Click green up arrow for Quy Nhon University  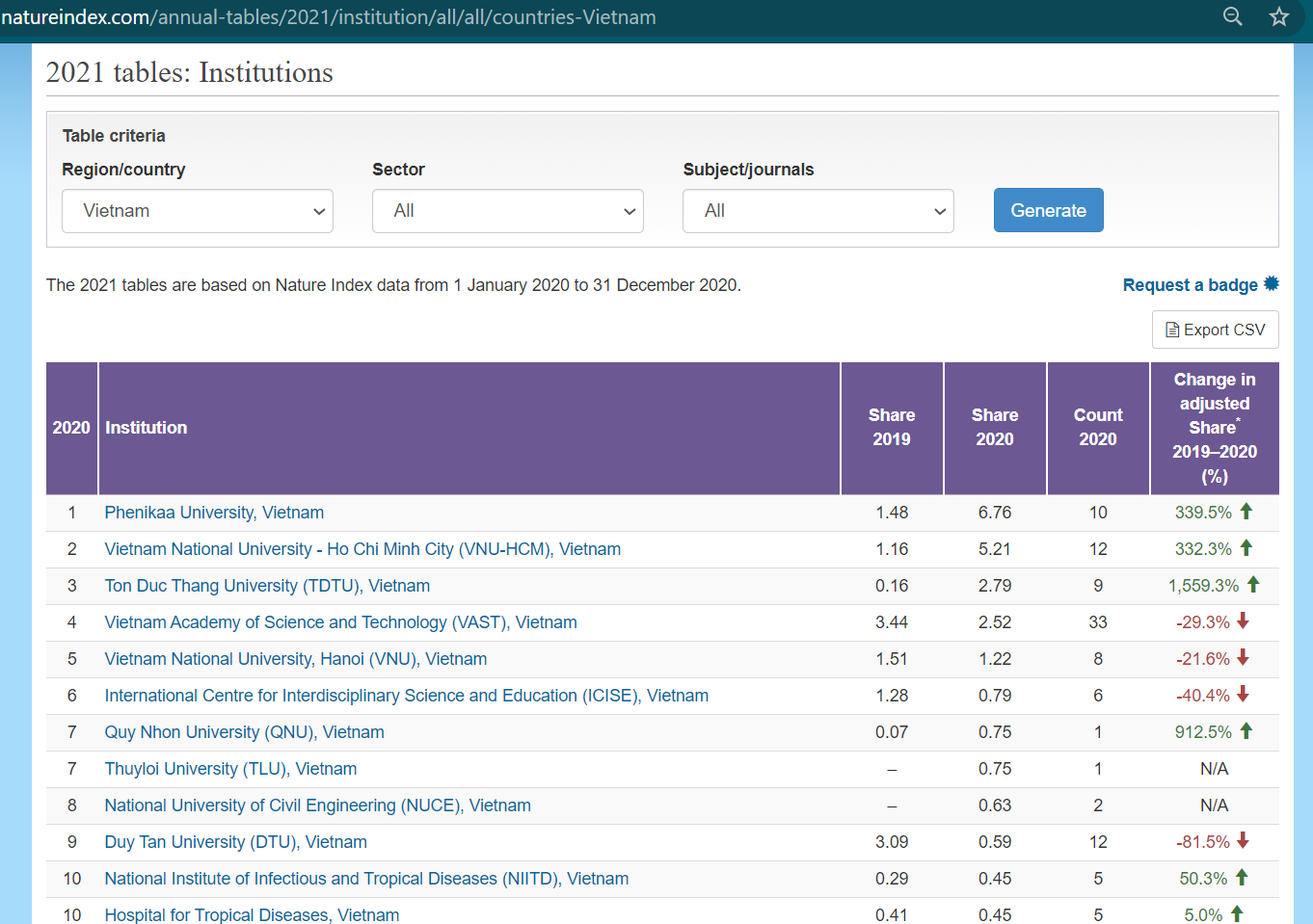pyautogui.click(x=1246, y=730)
